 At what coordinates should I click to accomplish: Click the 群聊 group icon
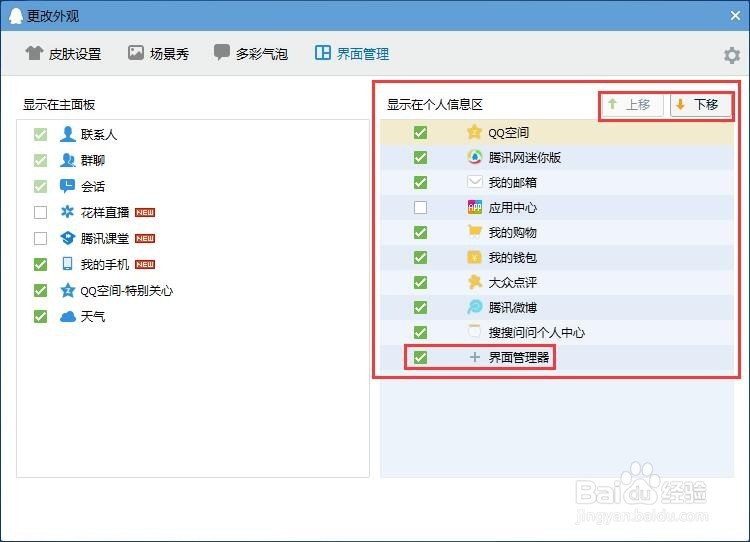click(x=67, y=160)
